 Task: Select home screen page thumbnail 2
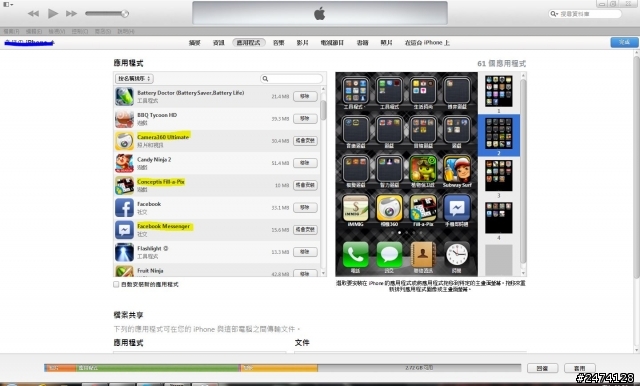click(x=498, y=134)
